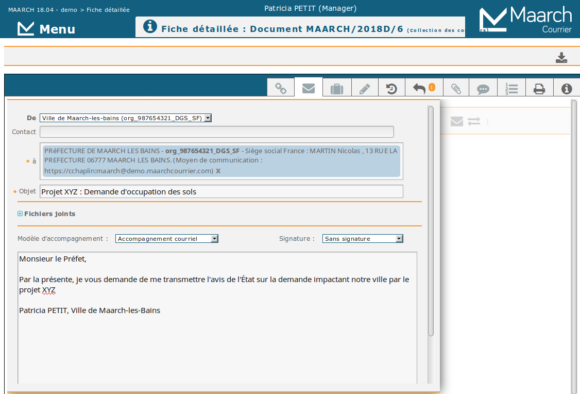
Task: Open the cases briefcase tab
Action: tap(337, 89)
